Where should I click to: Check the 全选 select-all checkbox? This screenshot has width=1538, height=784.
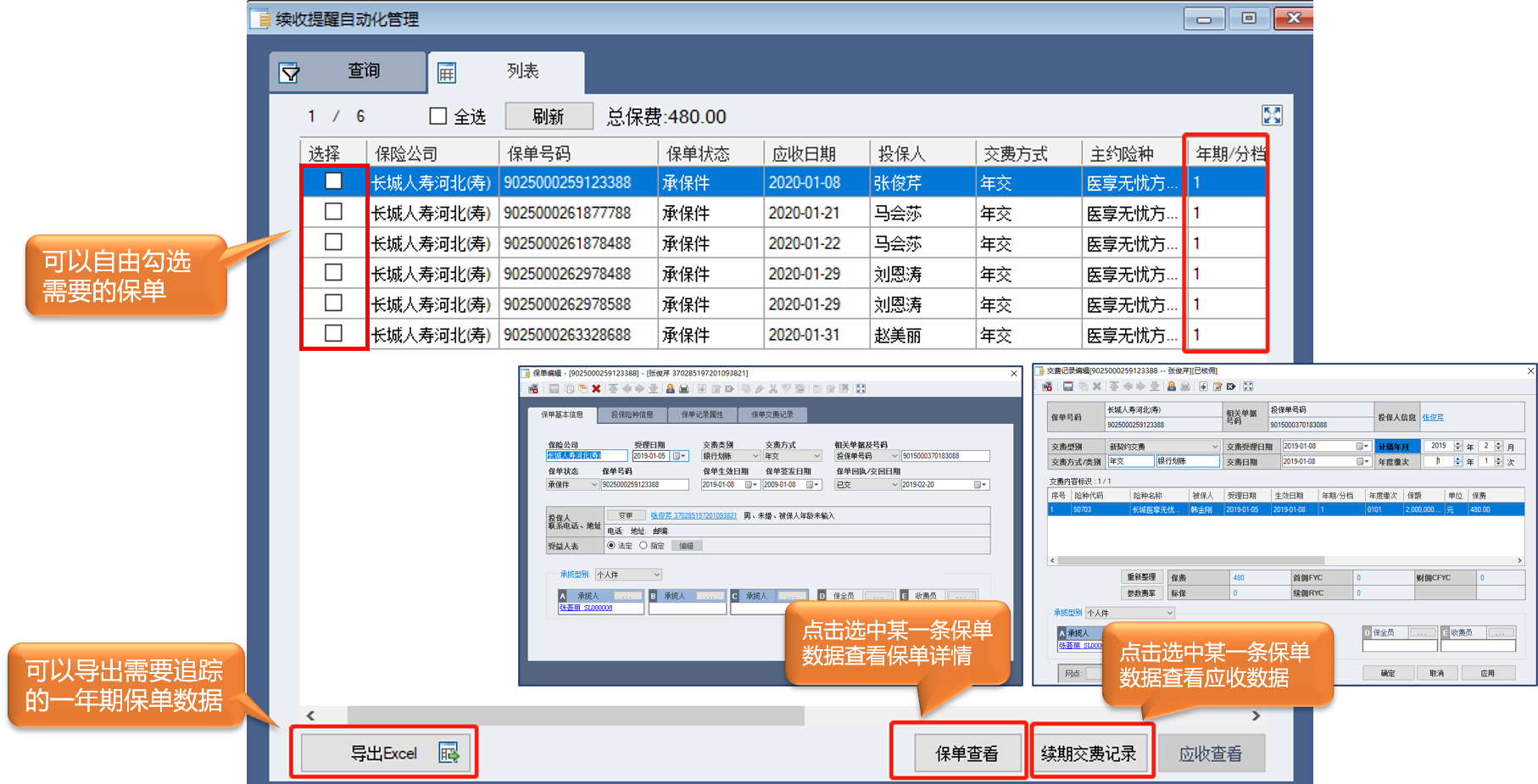[438, 116]
